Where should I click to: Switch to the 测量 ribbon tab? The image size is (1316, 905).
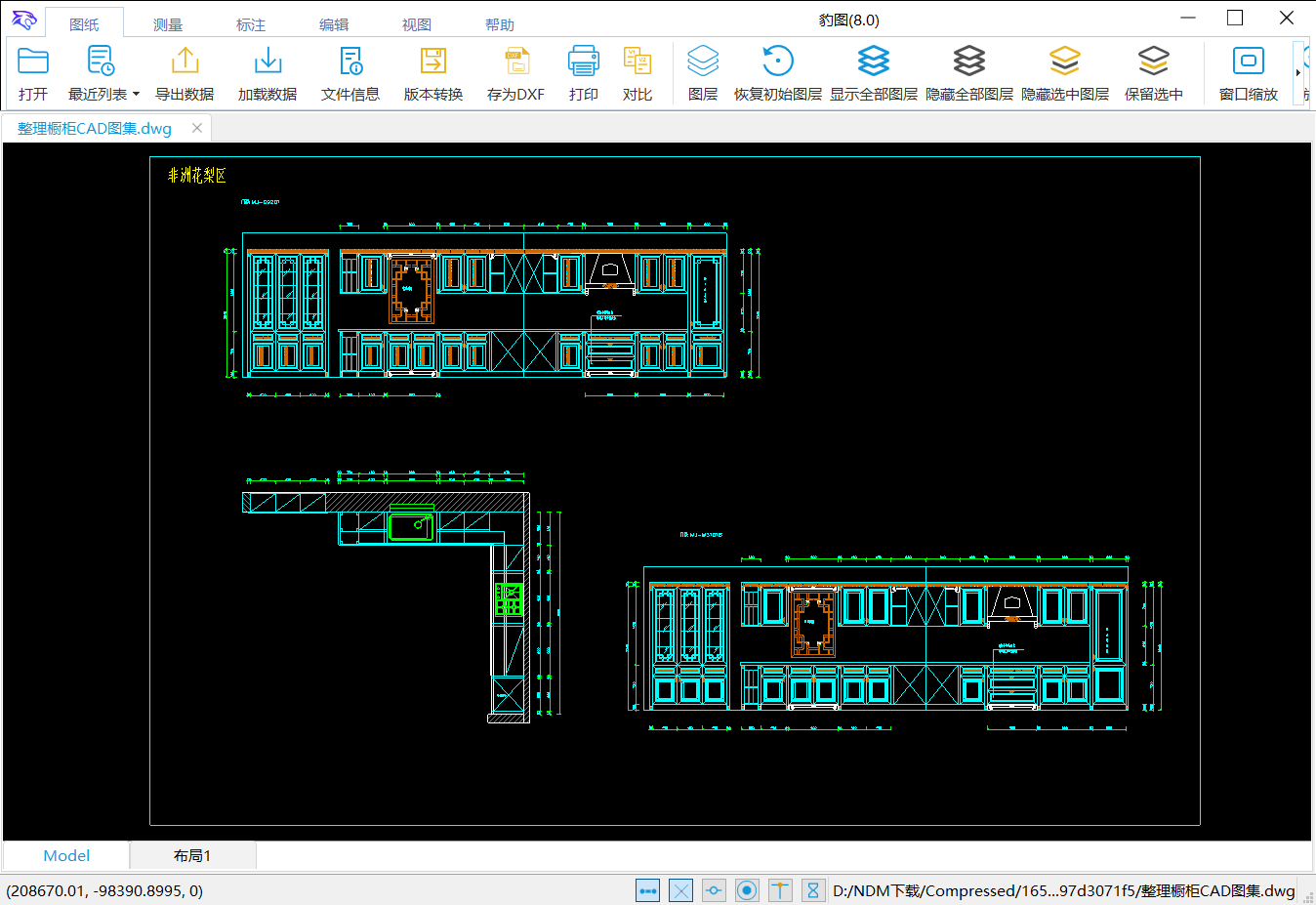168,24
